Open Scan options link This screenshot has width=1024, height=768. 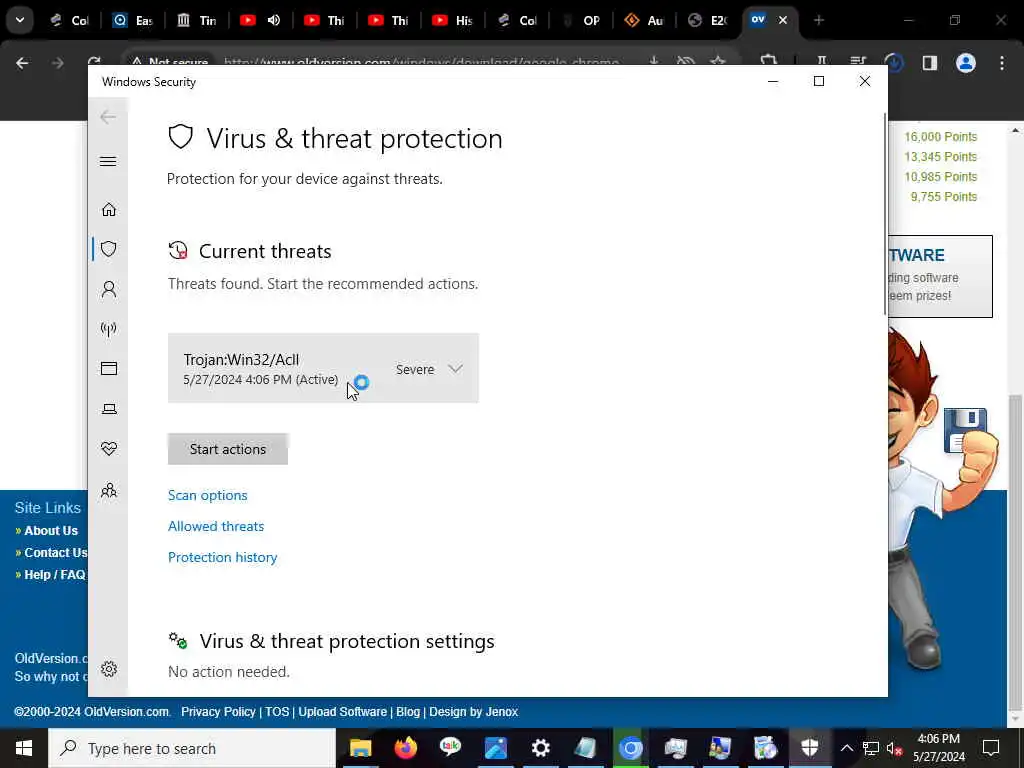[x=208, y=495]
